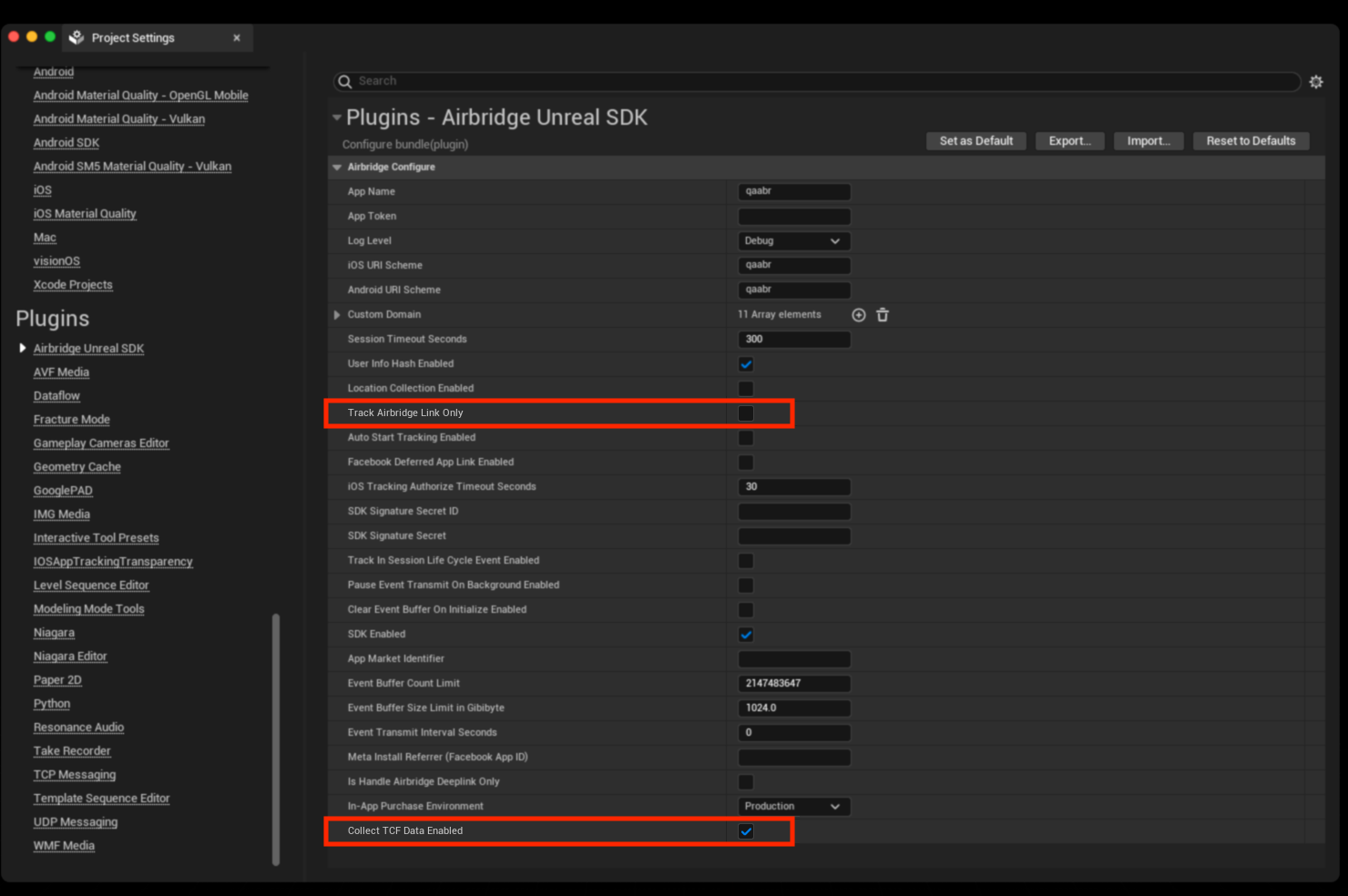Image resolution: width=1348 pixels, height=896 pixels.
Task: Click the Android URI Scheme field
Action: (x=794, y=290)
